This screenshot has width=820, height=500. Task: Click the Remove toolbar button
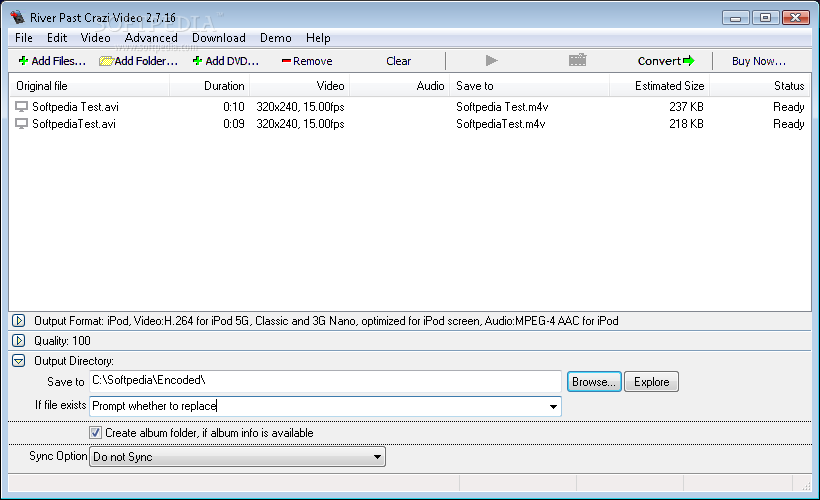307,61
